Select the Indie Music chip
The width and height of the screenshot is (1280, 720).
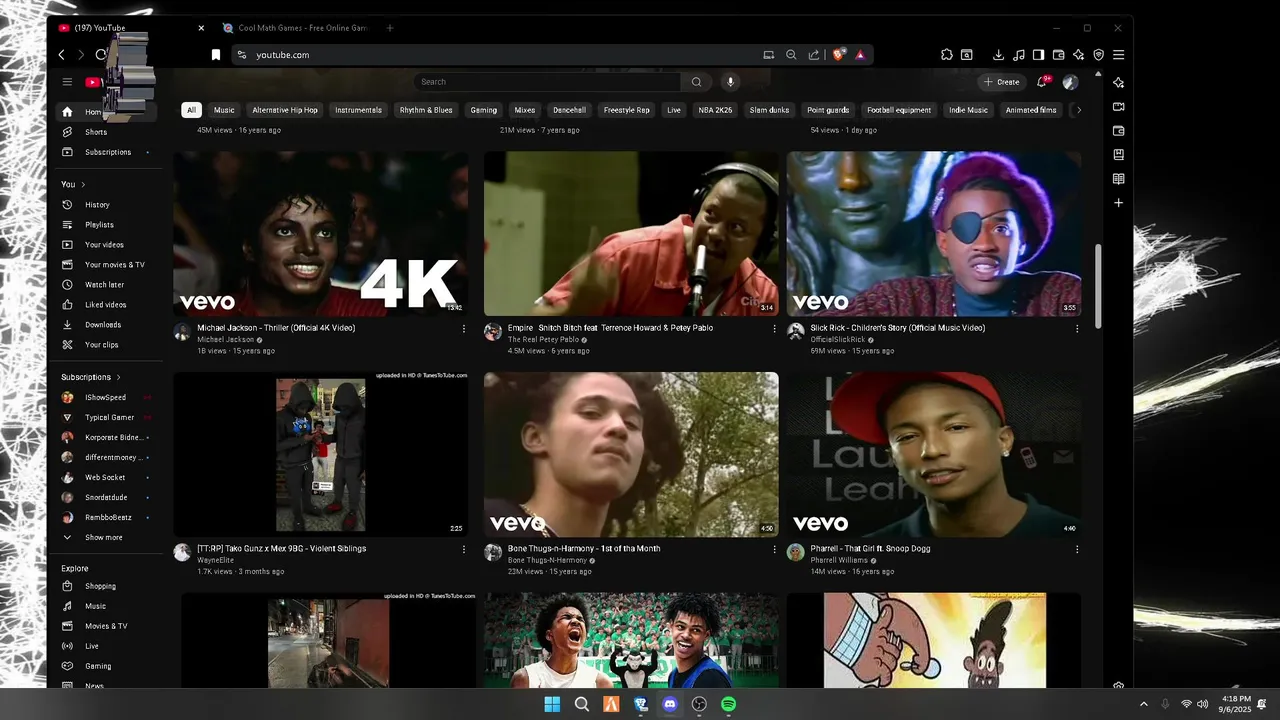point(968,110)
